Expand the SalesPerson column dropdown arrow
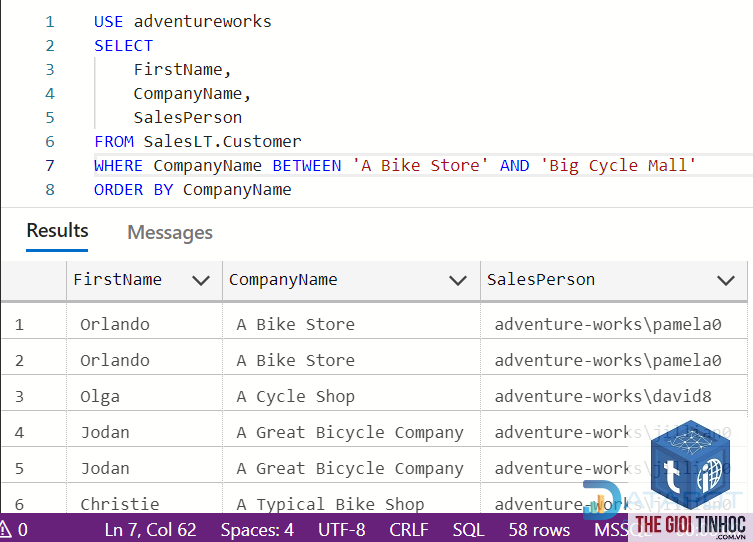 (x=726, y=280)
